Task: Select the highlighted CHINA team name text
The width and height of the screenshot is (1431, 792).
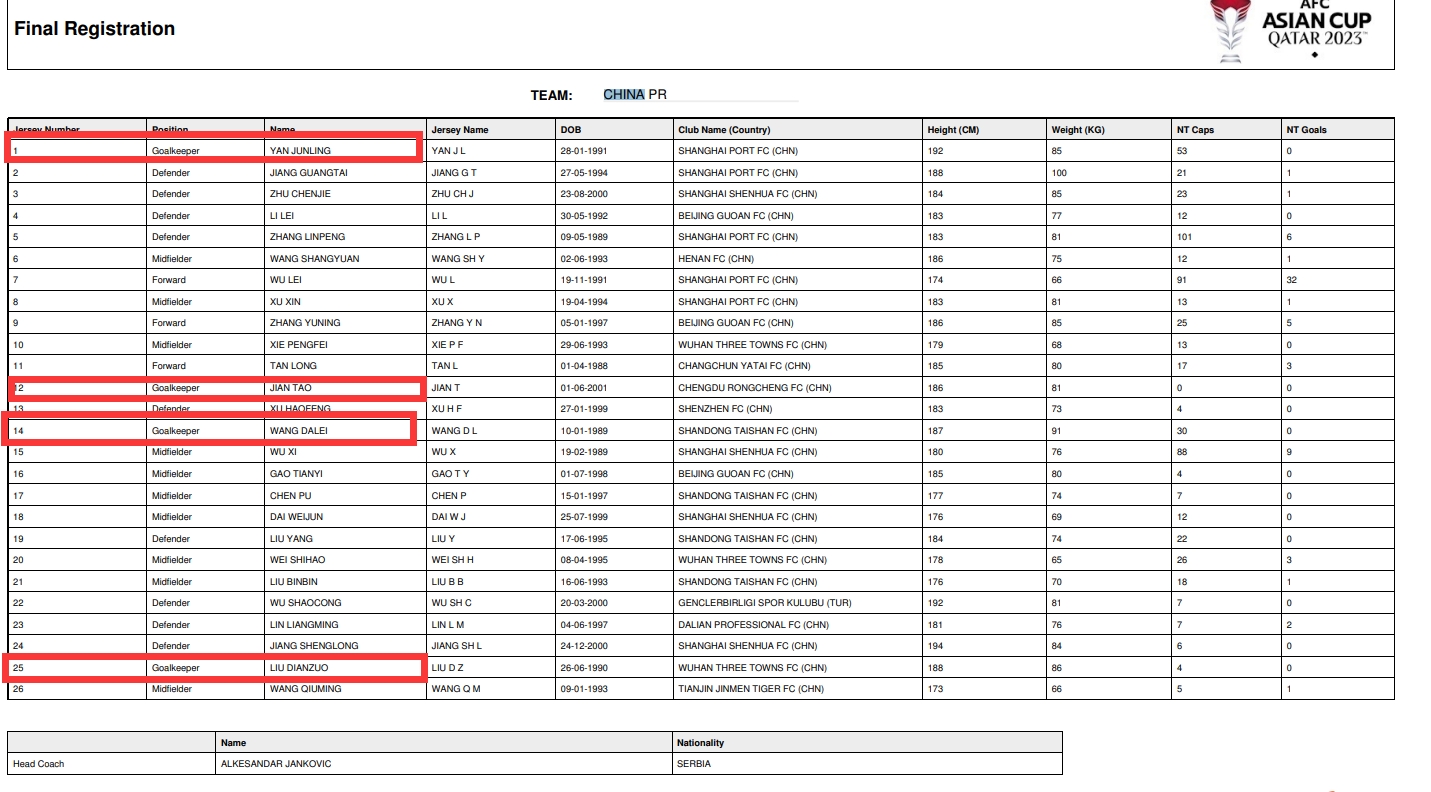Action: [624, 95]
